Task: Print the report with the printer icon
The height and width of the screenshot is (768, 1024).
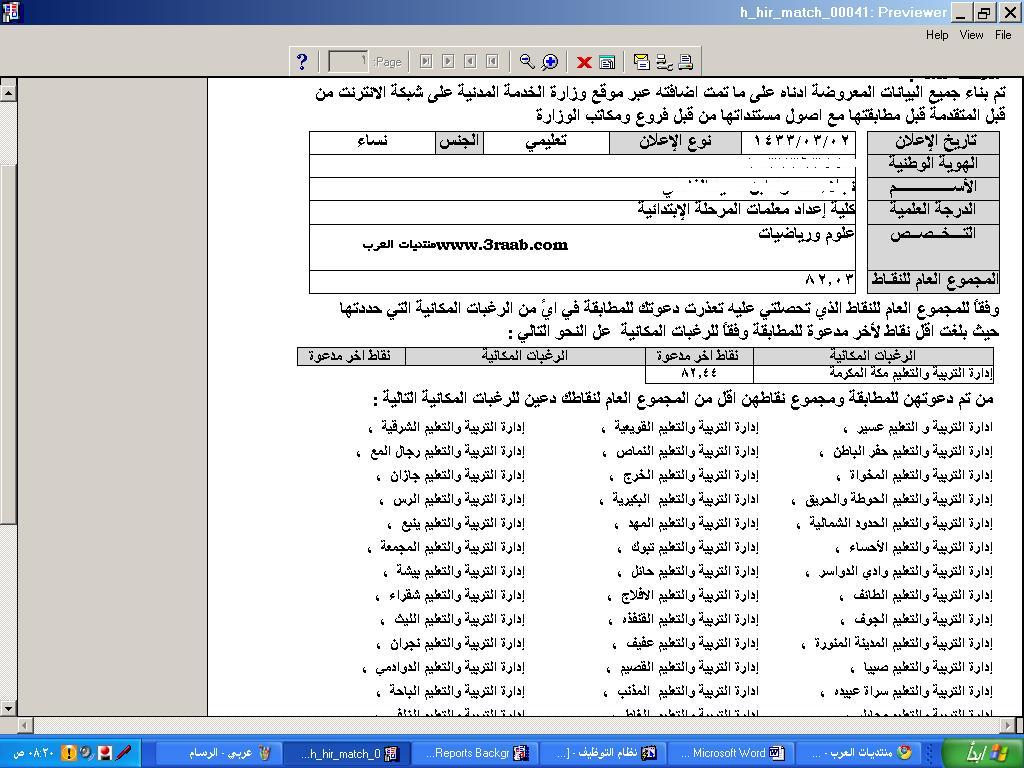Action: click(x=686, y=61)
